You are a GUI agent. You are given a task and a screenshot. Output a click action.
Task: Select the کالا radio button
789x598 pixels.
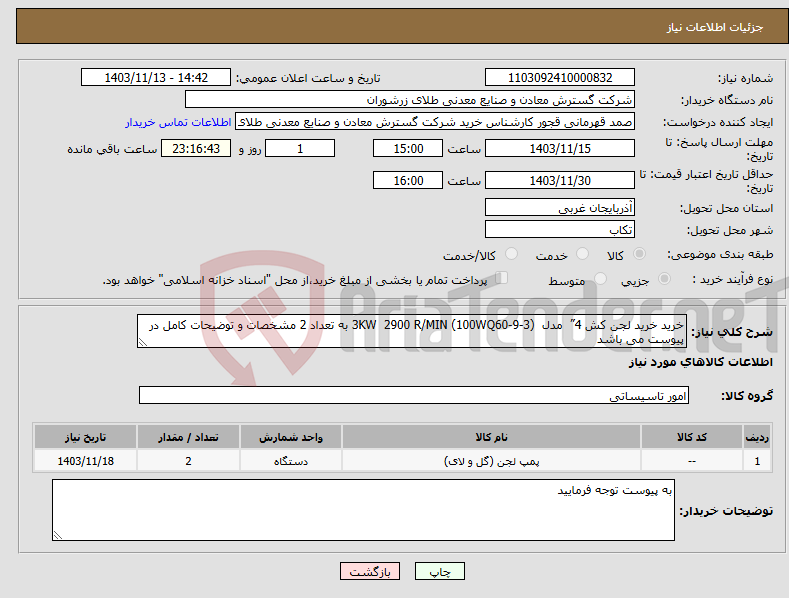[639, 254]
